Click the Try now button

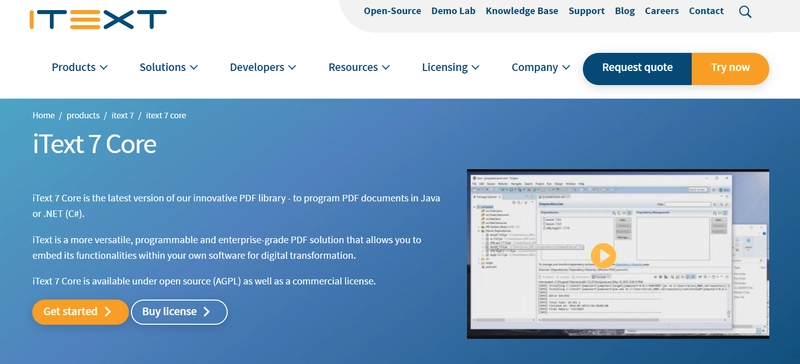[730, 68]
